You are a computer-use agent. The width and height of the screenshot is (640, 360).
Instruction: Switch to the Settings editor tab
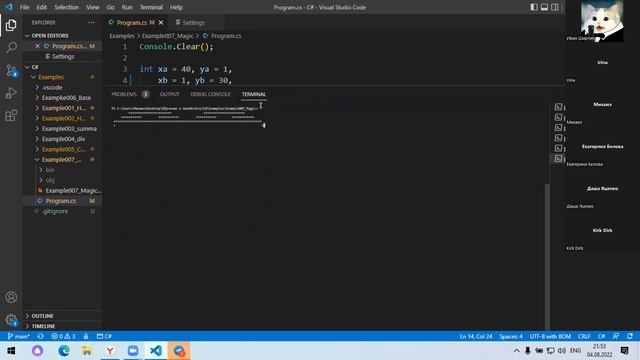pos(194,23)
